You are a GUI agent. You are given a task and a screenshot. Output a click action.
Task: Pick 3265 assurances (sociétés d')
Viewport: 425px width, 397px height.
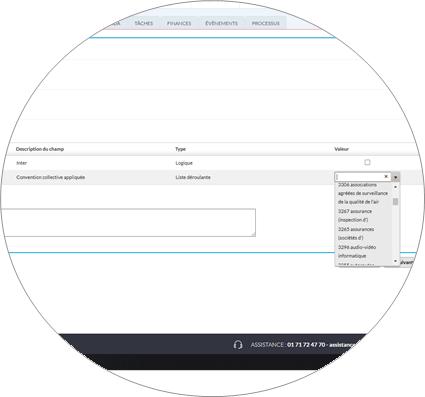point(363,233)
